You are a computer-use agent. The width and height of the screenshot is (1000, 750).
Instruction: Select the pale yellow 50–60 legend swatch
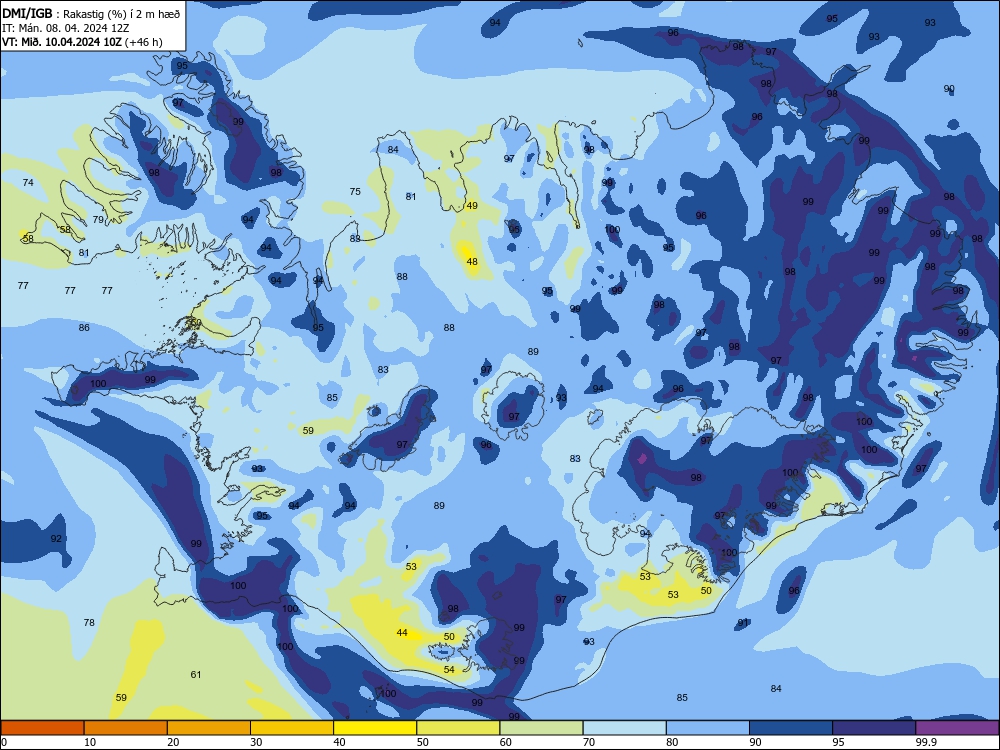pyautogui.click(x=458, y=728)
